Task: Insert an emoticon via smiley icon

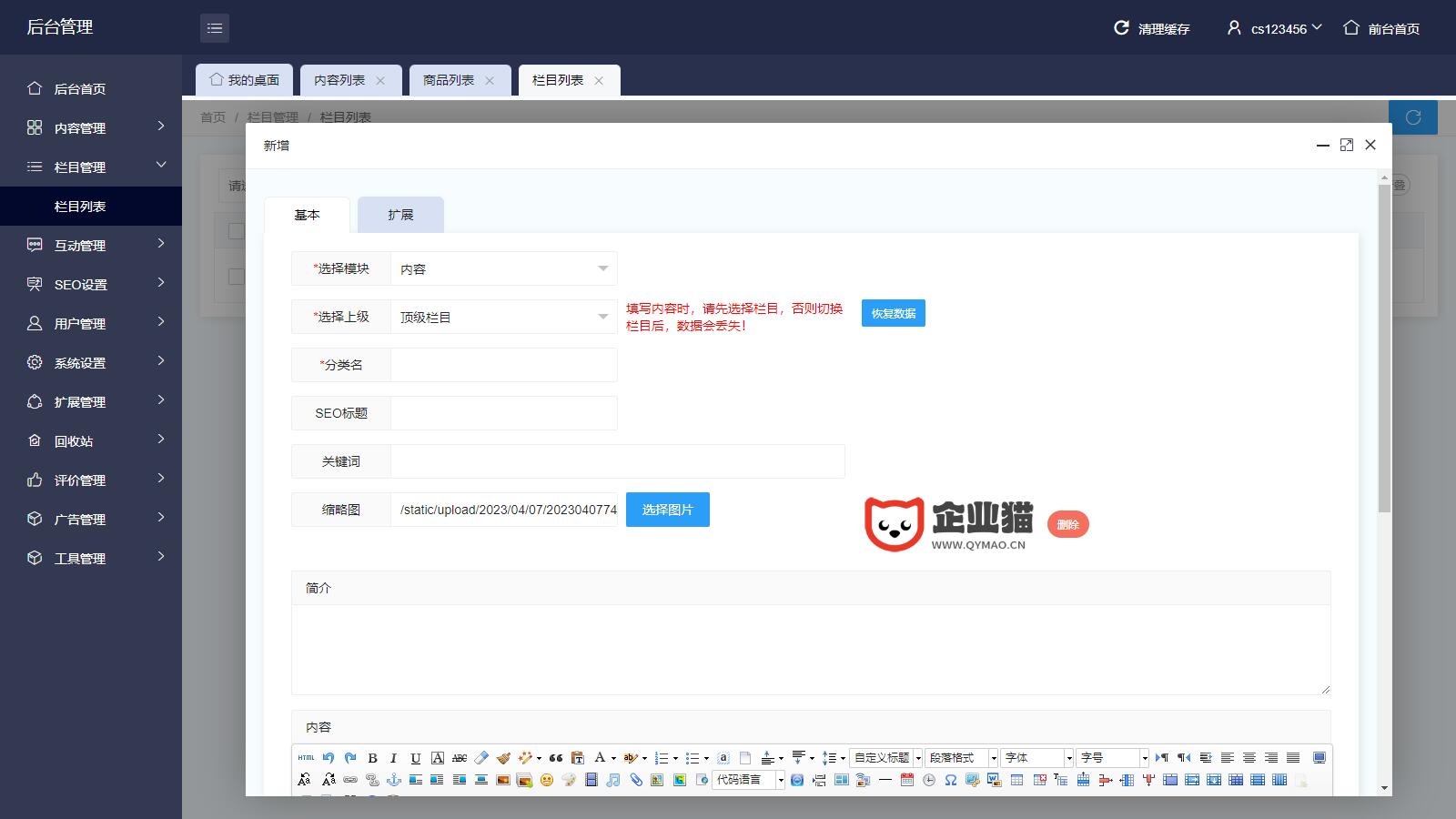Action: click(x=547, y=780)
